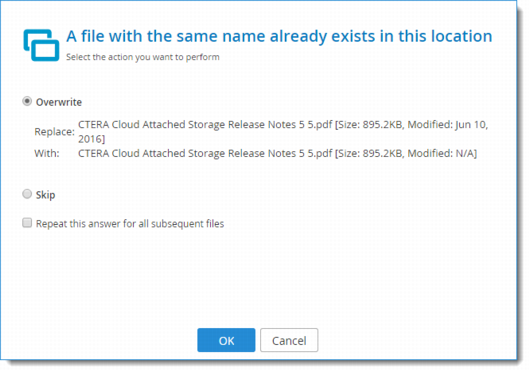Click the duplicate-file icon beside the title

point(41,45)
